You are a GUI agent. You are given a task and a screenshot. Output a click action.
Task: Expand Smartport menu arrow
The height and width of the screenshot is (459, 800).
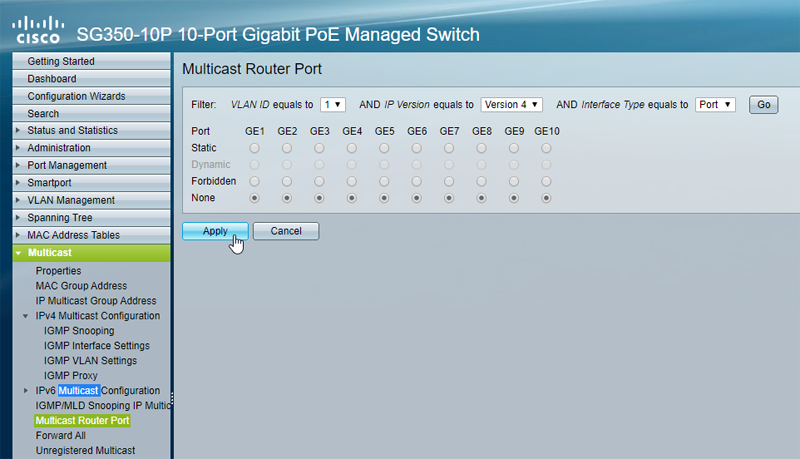tap(18, 183)
